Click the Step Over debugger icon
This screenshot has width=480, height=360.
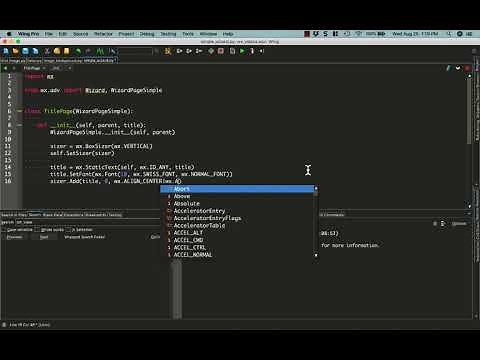[189, 51]
